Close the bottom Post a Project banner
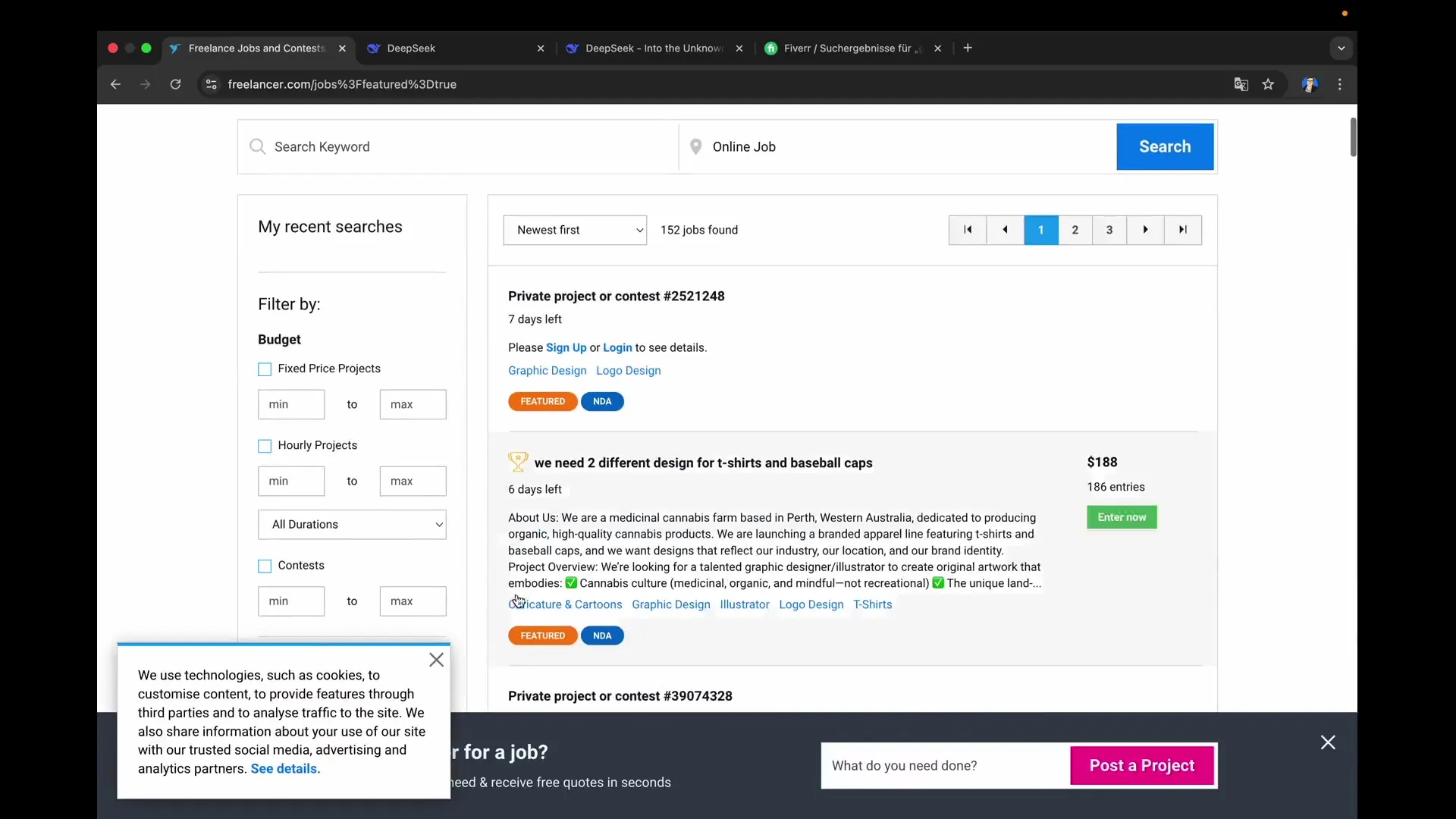This screenshot has height=819, width=1456. 1328,742
